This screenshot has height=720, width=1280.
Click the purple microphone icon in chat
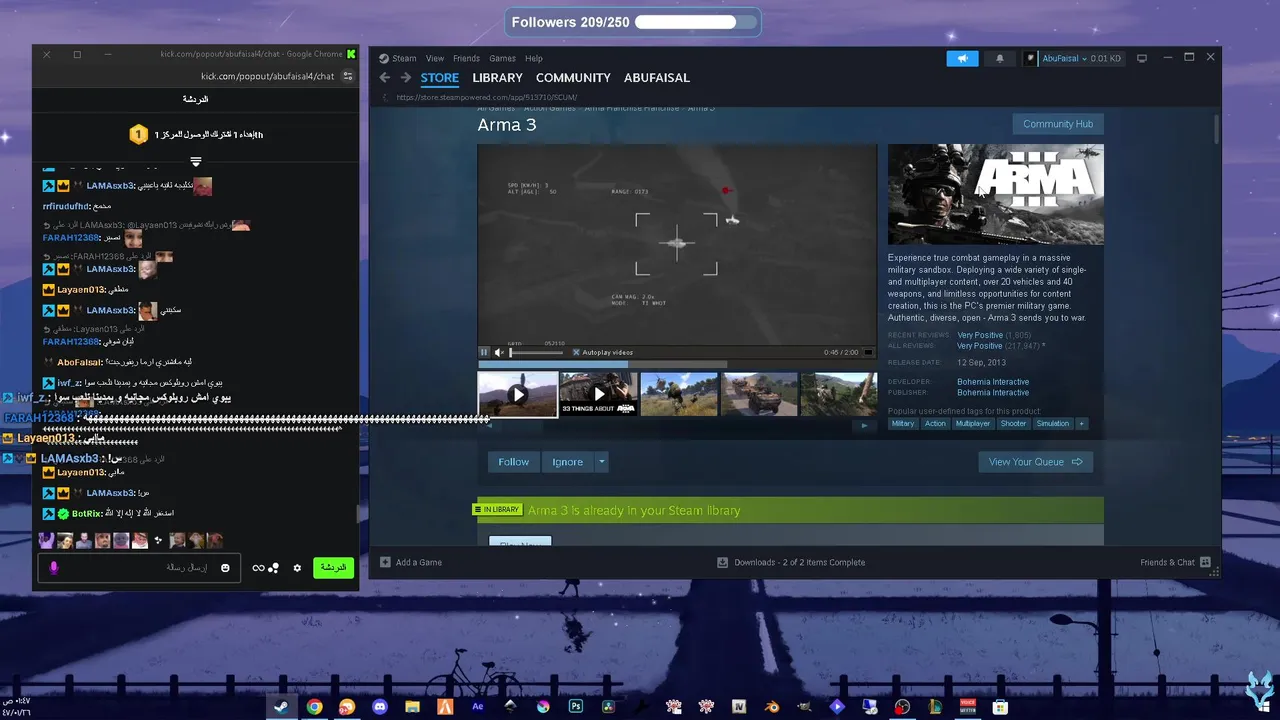[54, 568]
